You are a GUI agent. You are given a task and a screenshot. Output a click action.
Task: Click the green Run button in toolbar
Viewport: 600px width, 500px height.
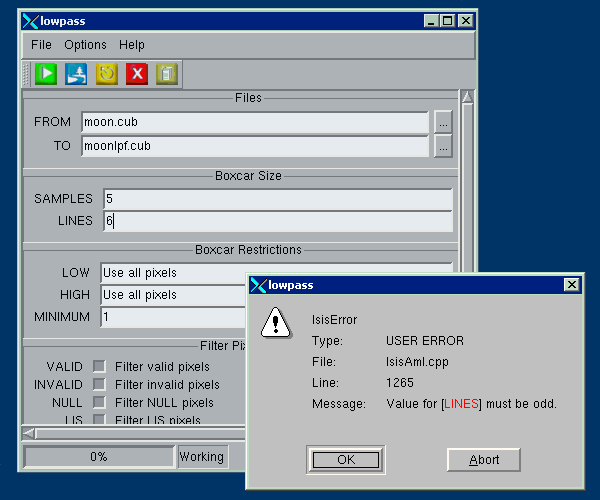click(x=46, y=73)
